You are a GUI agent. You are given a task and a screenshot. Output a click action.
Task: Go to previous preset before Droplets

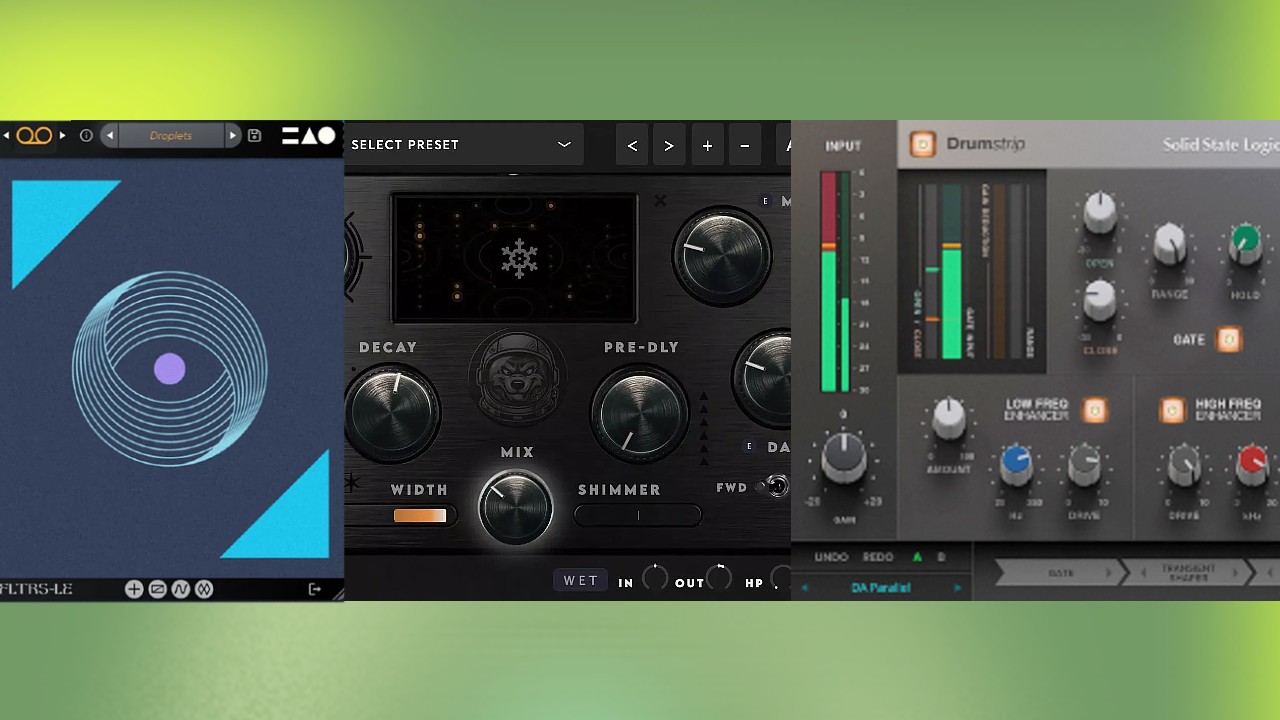(x=110, y=135)
